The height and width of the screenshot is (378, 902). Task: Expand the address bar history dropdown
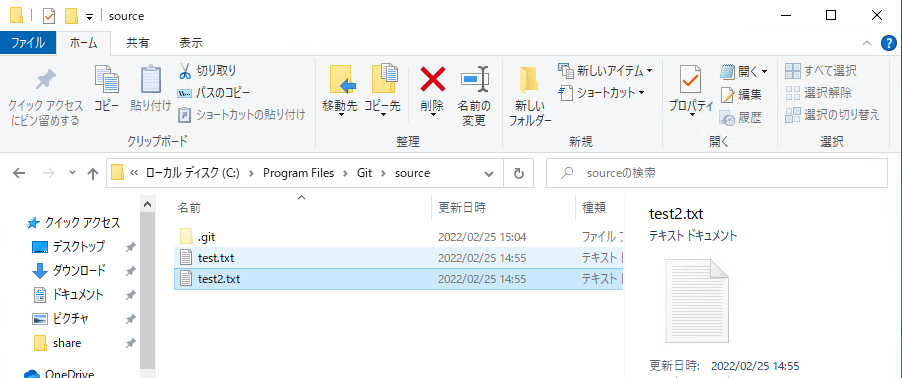(489, 173)
